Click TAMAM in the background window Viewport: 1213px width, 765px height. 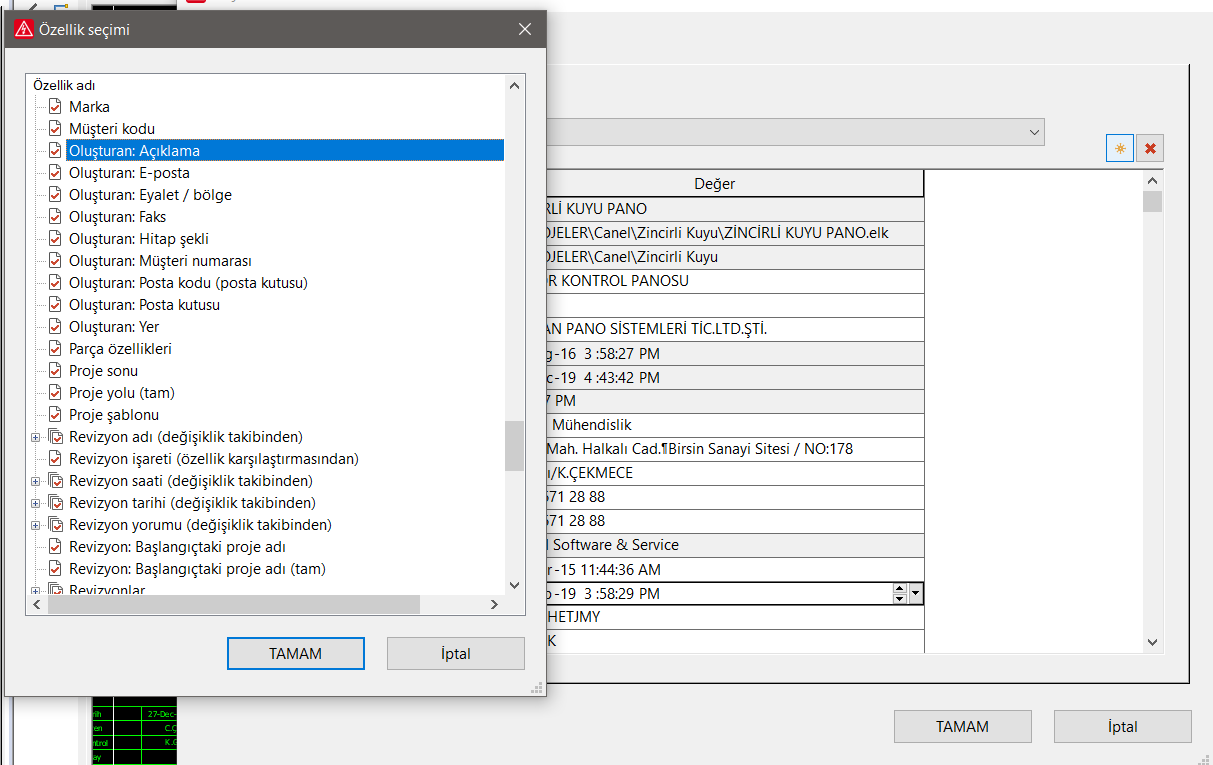tap(962, 727)
